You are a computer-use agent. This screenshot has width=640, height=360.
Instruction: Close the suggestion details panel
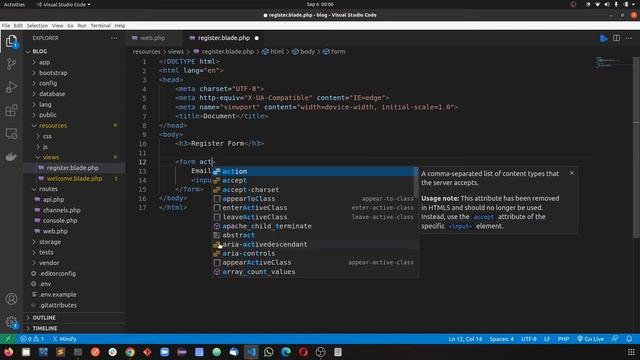(x=572, y=173)
